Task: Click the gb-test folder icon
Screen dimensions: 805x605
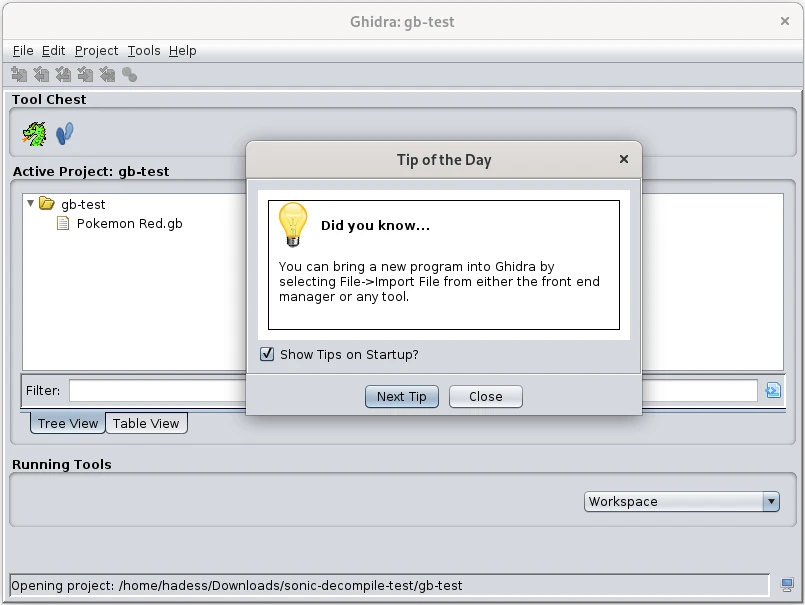Action: pos(47,204)
